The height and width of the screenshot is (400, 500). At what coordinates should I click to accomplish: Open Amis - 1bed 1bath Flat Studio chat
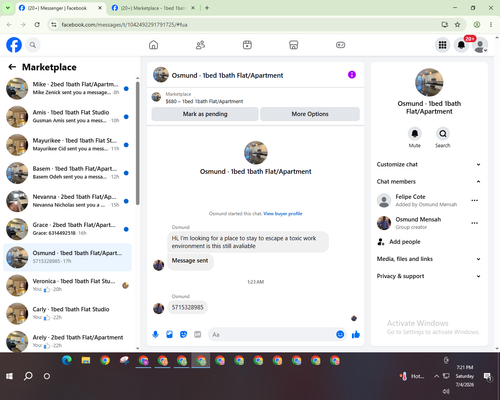tap(67, 117)
